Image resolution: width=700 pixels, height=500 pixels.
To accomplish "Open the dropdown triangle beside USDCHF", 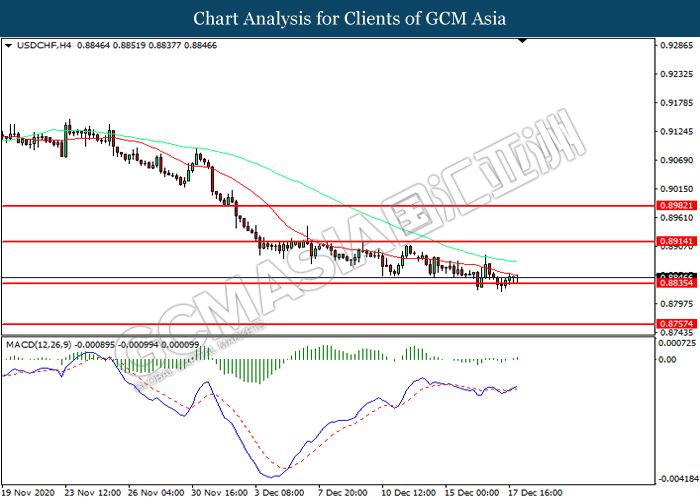I will click(x=8, y=46).
